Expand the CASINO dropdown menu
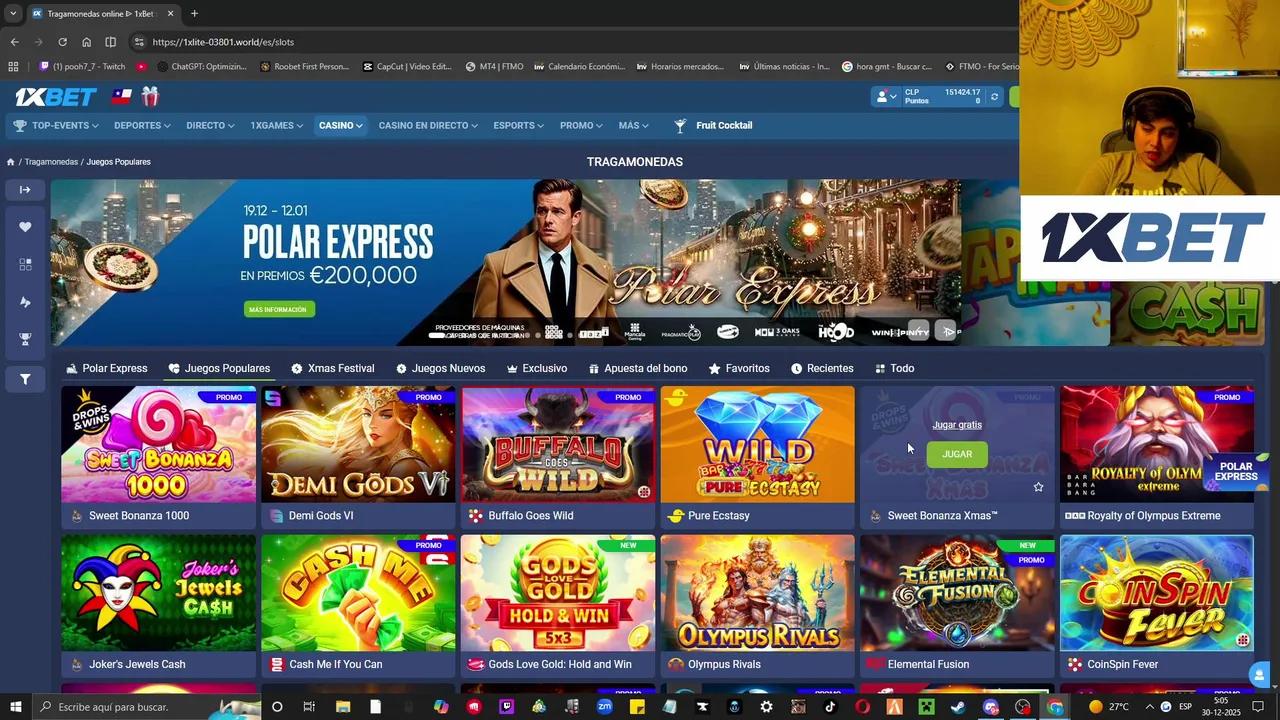Screen dimensions: 1280x720 pyautogui.click(x=340, y=126)
